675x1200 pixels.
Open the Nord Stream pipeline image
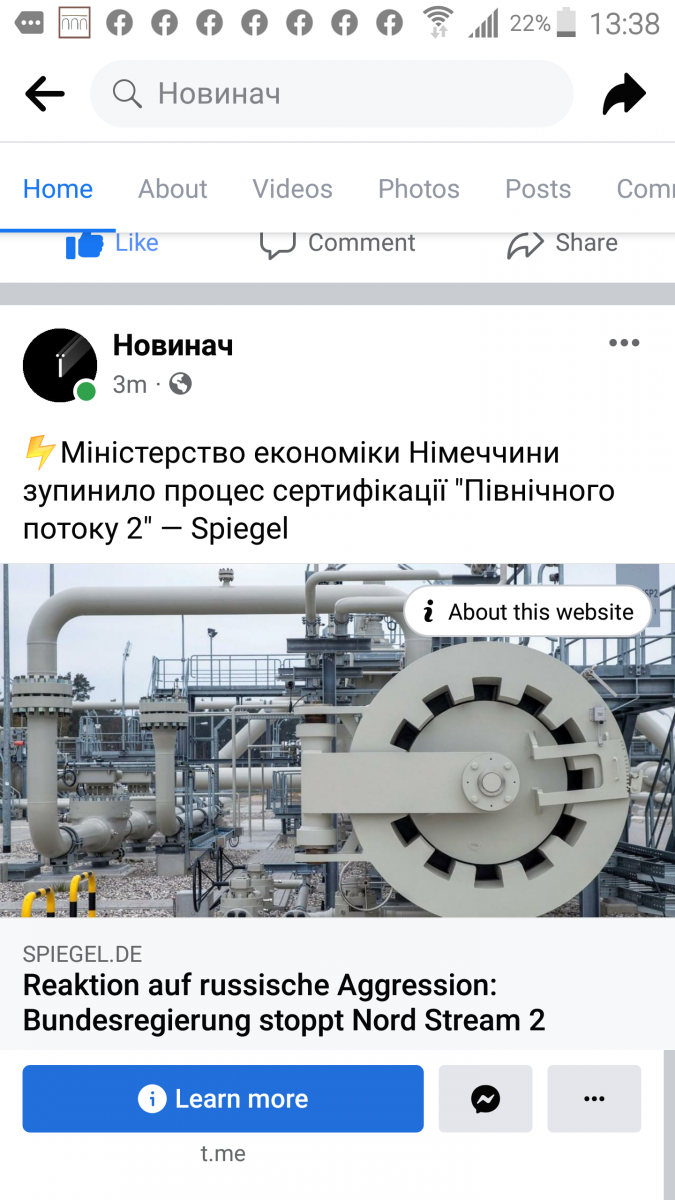[337, 740]
